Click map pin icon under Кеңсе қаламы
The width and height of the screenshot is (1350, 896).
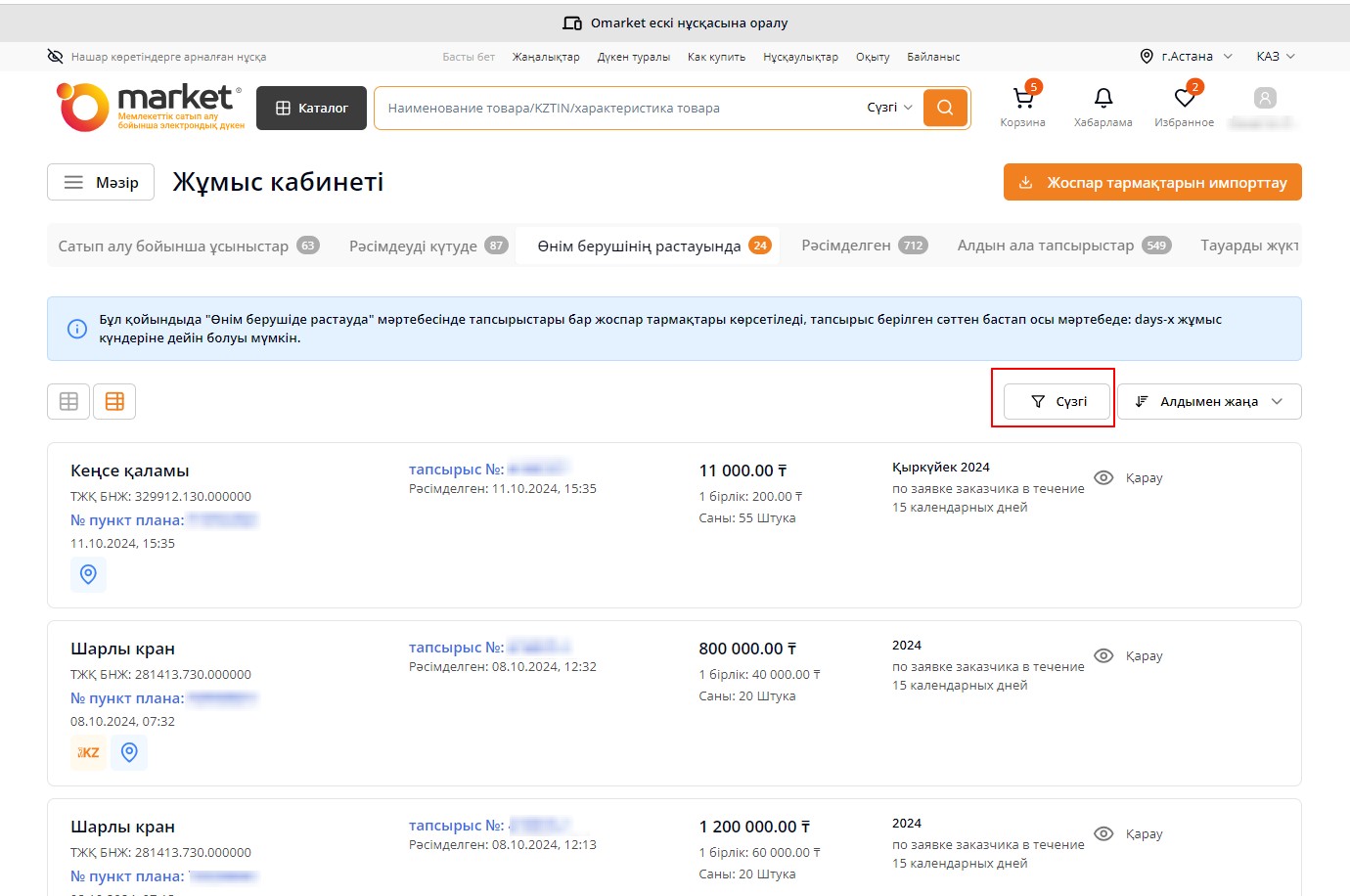(88, 574)
